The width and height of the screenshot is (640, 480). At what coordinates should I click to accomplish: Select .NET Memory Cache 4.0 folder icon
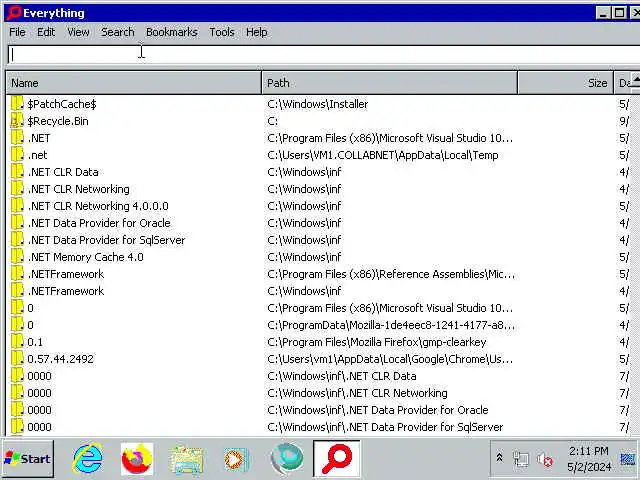17,257
